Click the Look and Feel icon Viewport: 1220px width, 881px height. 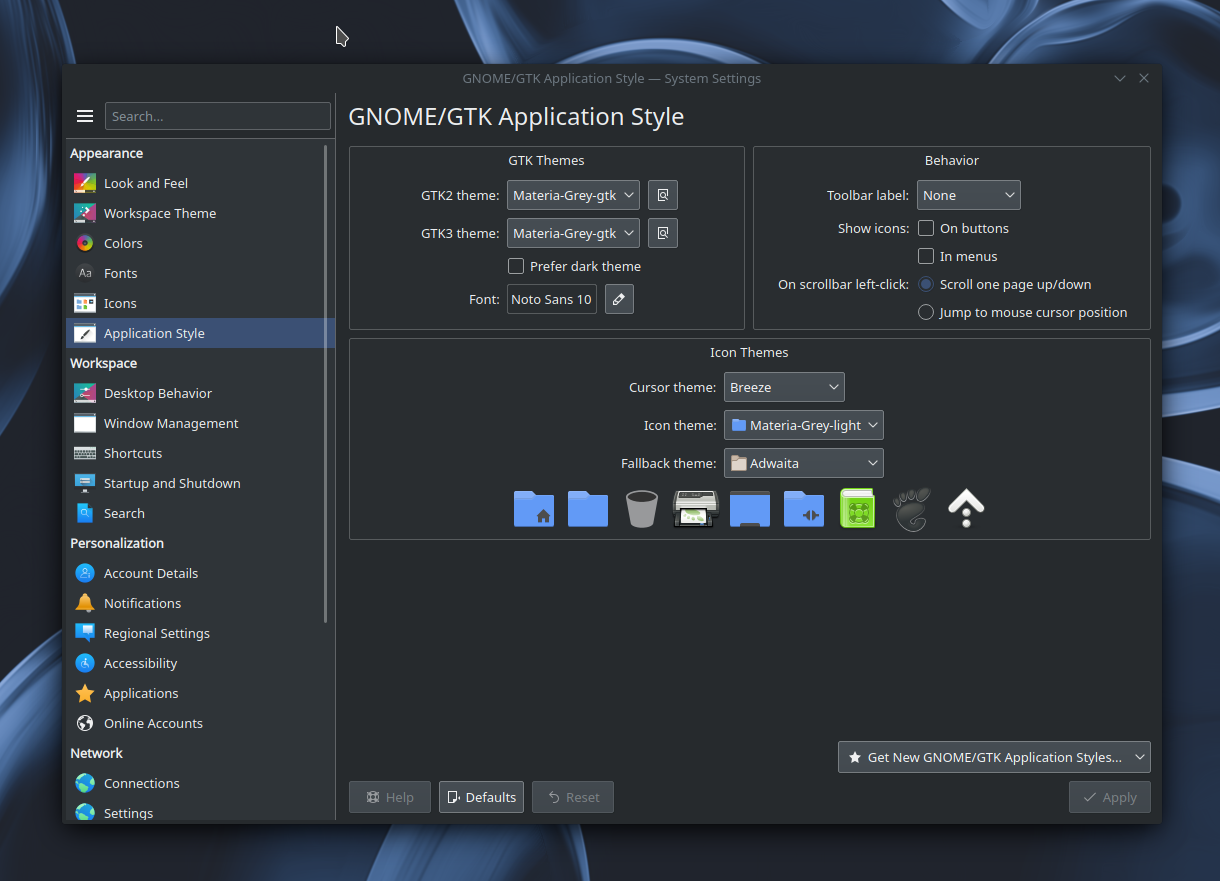click(x=85, y=183)
